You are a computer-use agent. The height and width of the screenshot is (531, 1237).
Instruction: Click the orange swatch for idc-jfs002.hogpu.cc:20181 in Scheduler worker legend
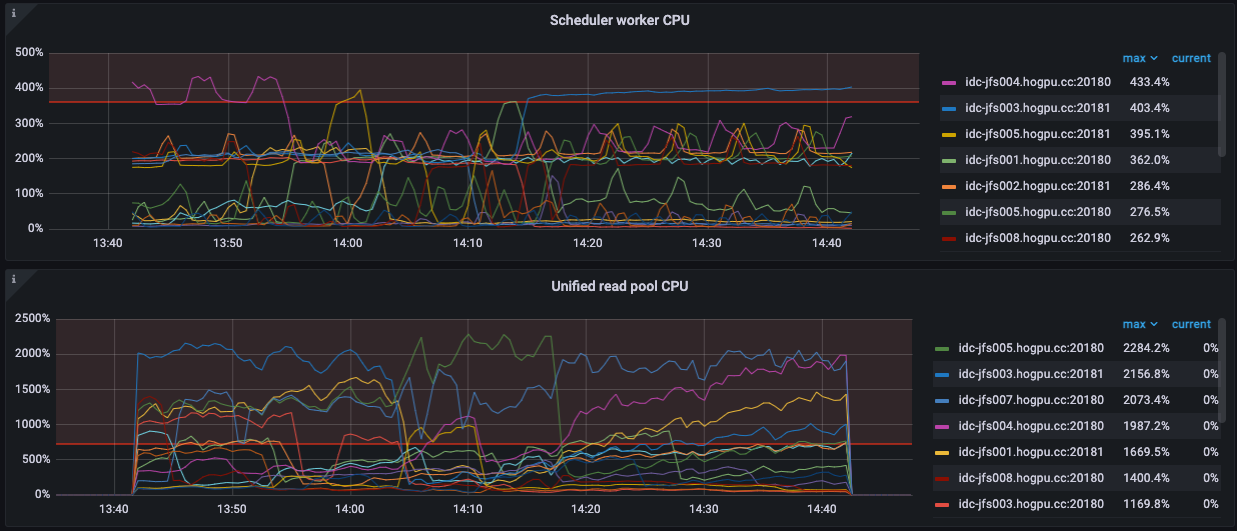point(950,186)
